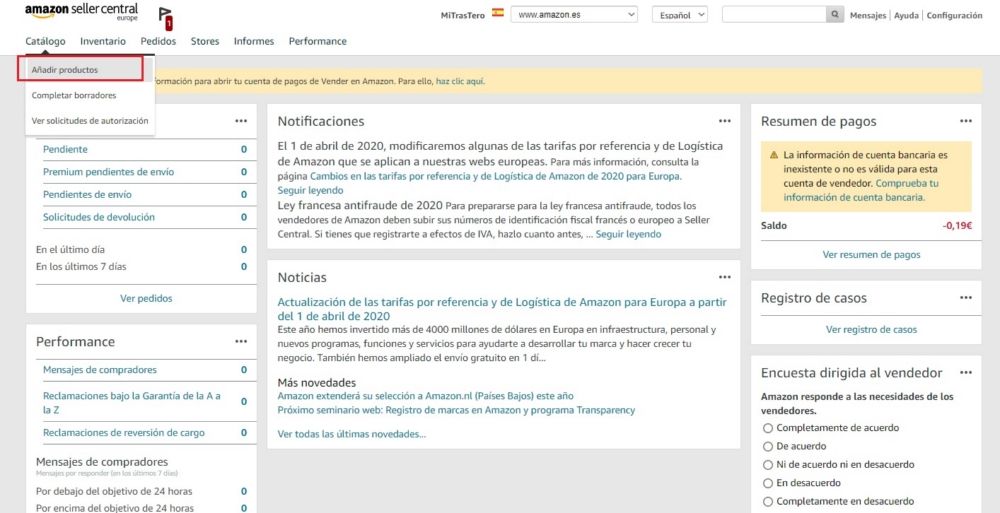Open the Pedidos menu

[x=158, y=41]
